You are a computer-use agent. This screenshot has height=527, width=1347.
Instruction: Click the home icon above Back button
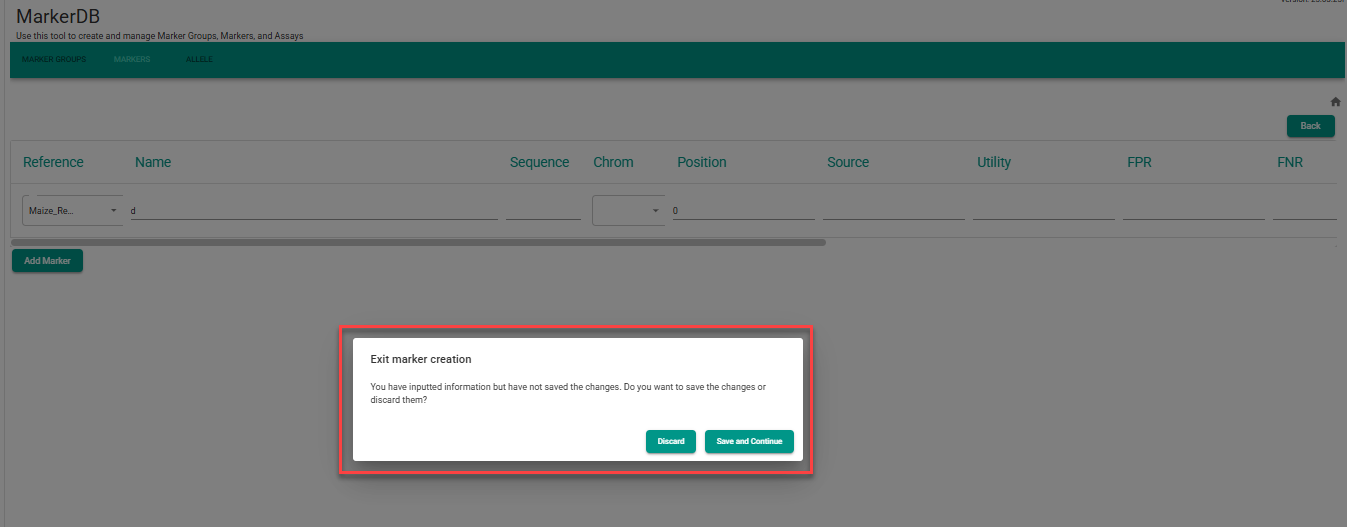(x=1335, y=102)
